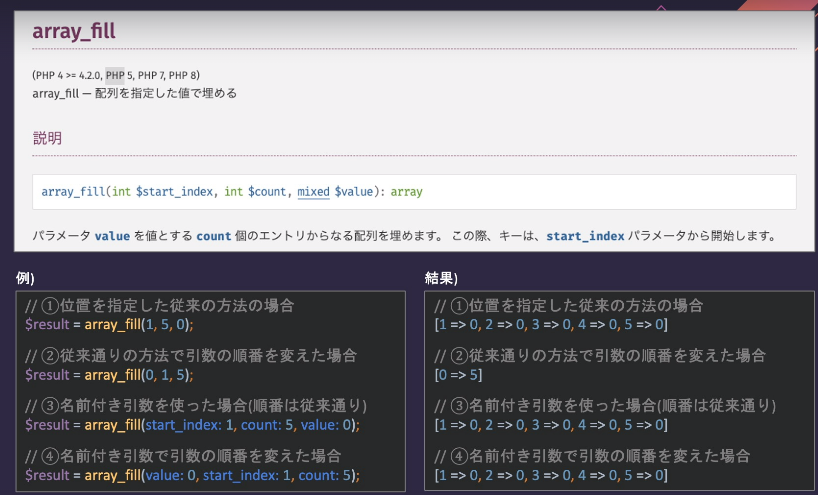Open the 'mixed' type link in signature
818x495 pixels.
[314, 192]
